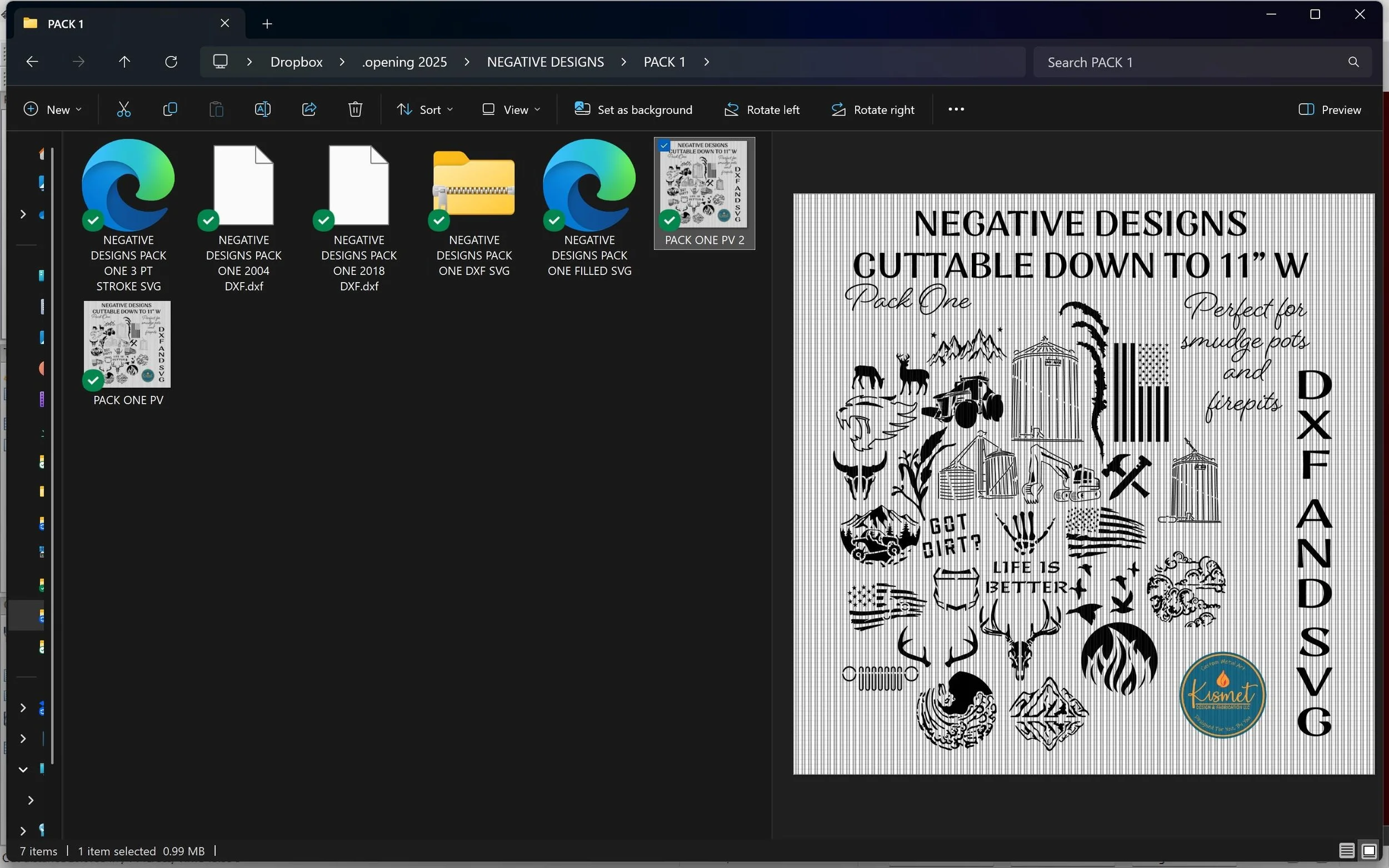Click the Cut scissors icon
The width and height of the screenshot is (1389, 868).
[124, 109]
